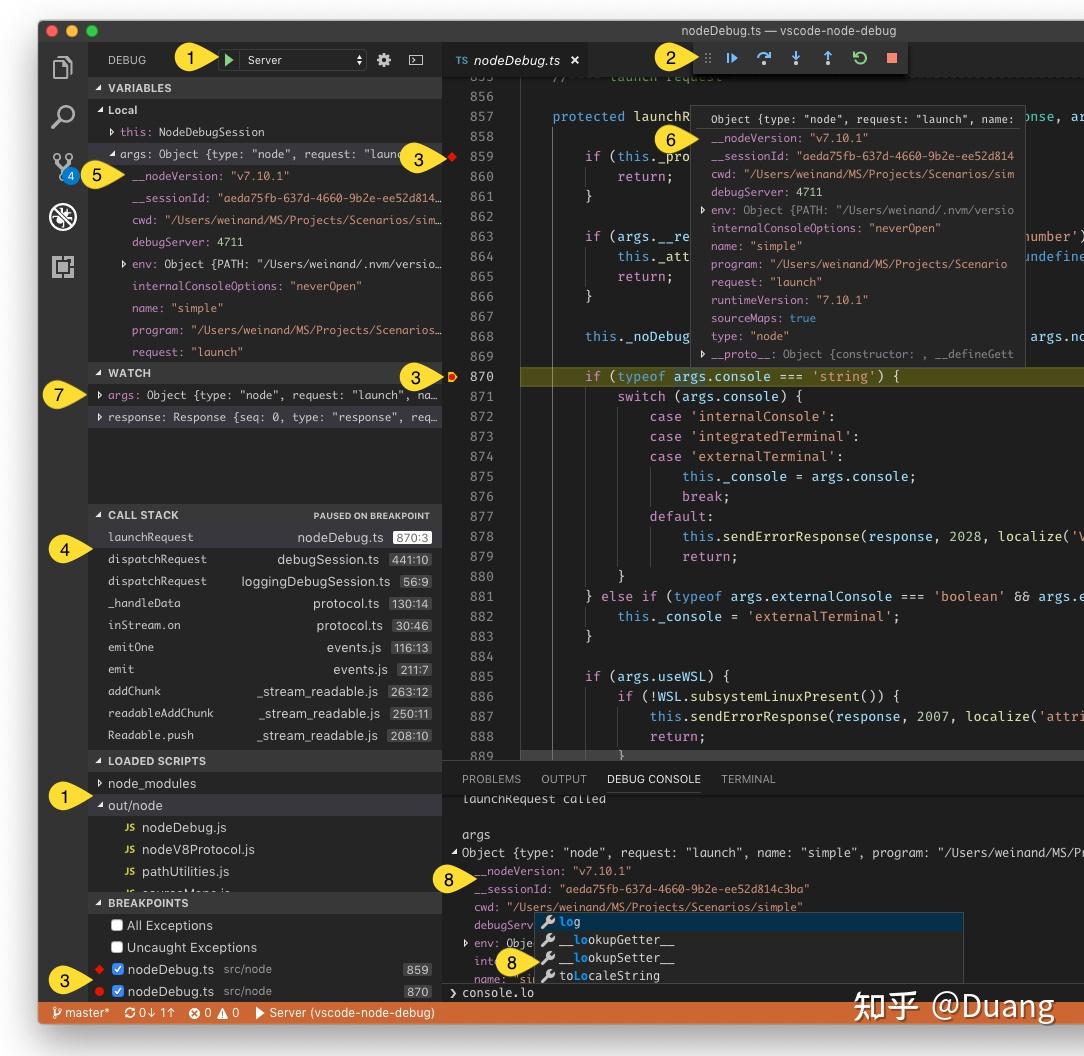
Task: Expand __proto__ in hover popup
Action: coord(703,354)
